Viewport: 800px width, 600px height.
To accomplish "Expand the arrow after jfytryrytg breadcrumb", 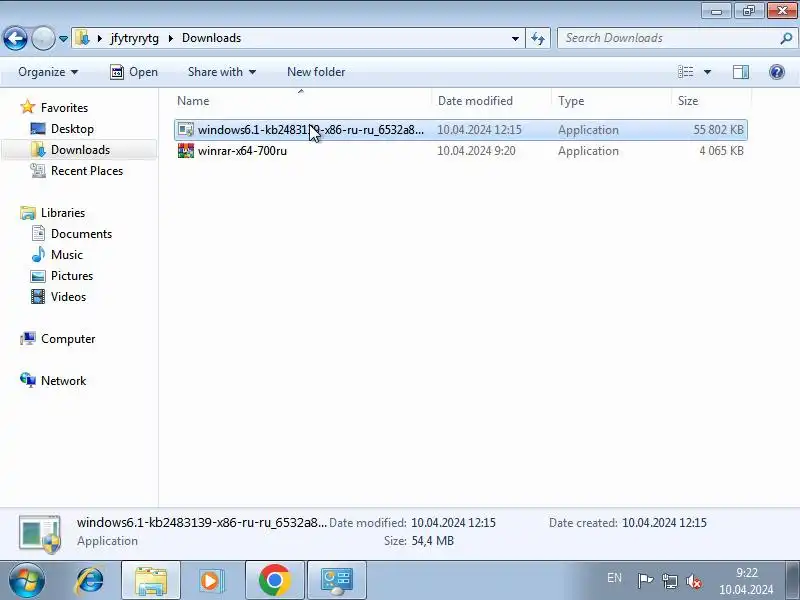I will coord(170,38).
